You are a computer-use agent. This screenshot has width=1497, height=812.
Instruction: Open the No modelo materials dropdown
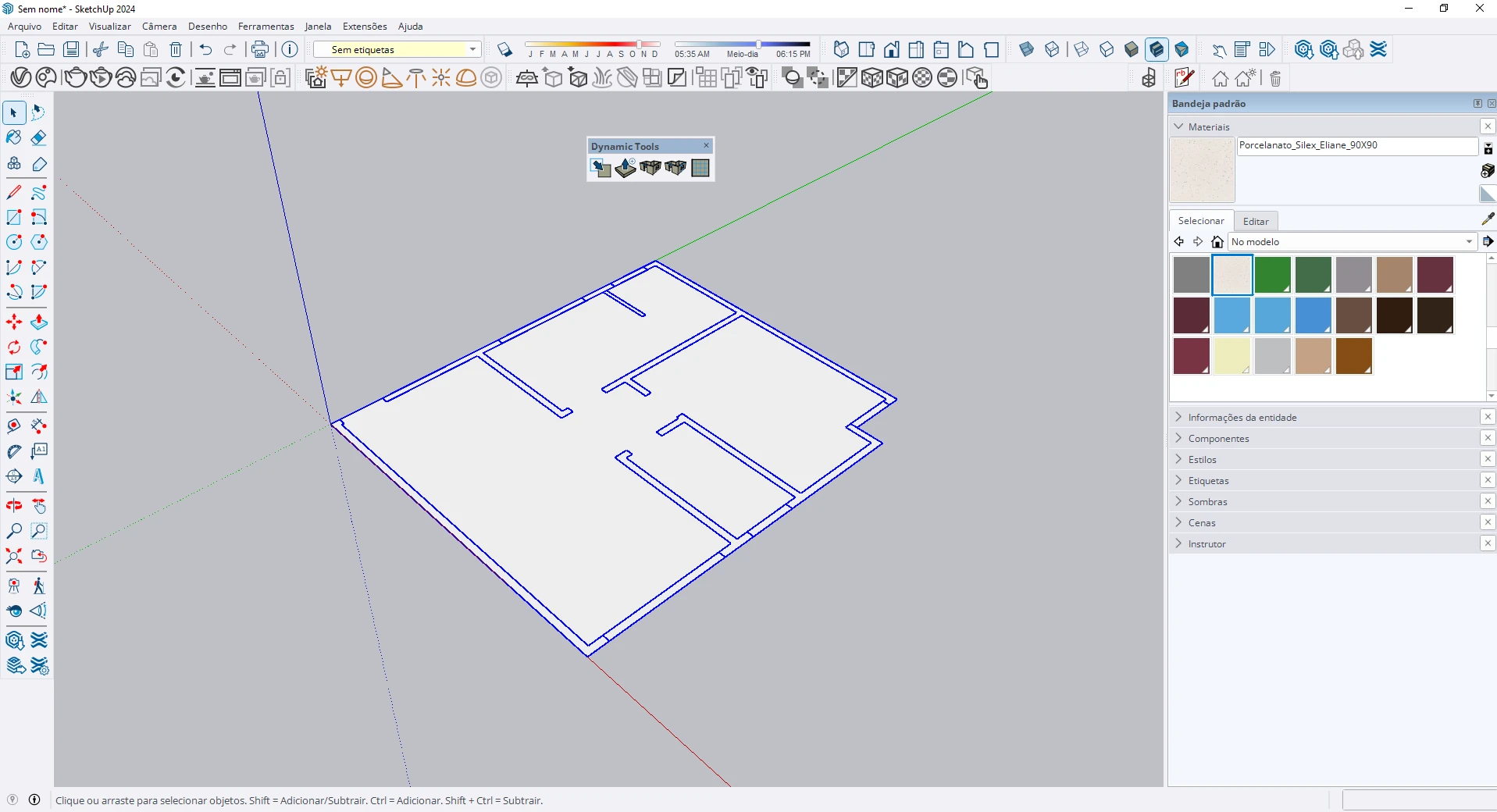click(x=1353, y=242)
